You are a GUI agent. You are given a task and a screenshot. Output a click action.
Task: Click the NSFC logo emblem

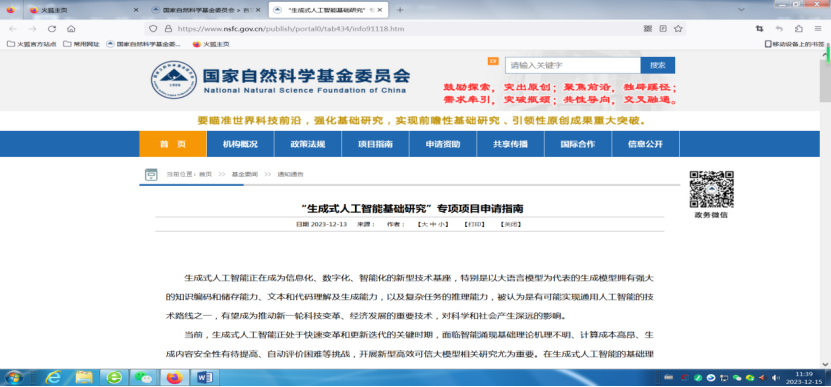[x=174, y=80]
